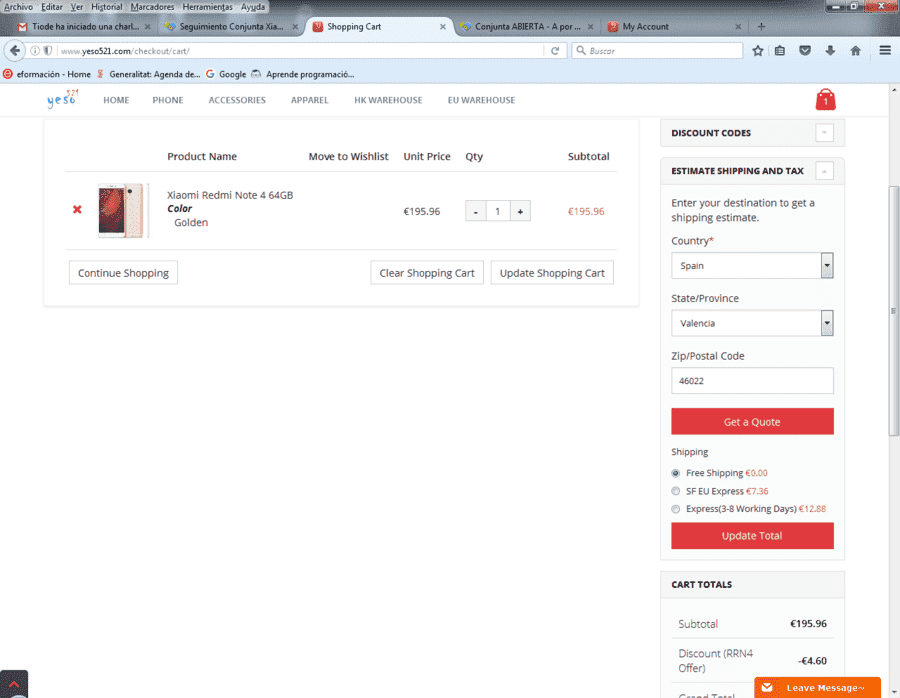Open the HK WAREHOUSE page

(x=388, y=100)
